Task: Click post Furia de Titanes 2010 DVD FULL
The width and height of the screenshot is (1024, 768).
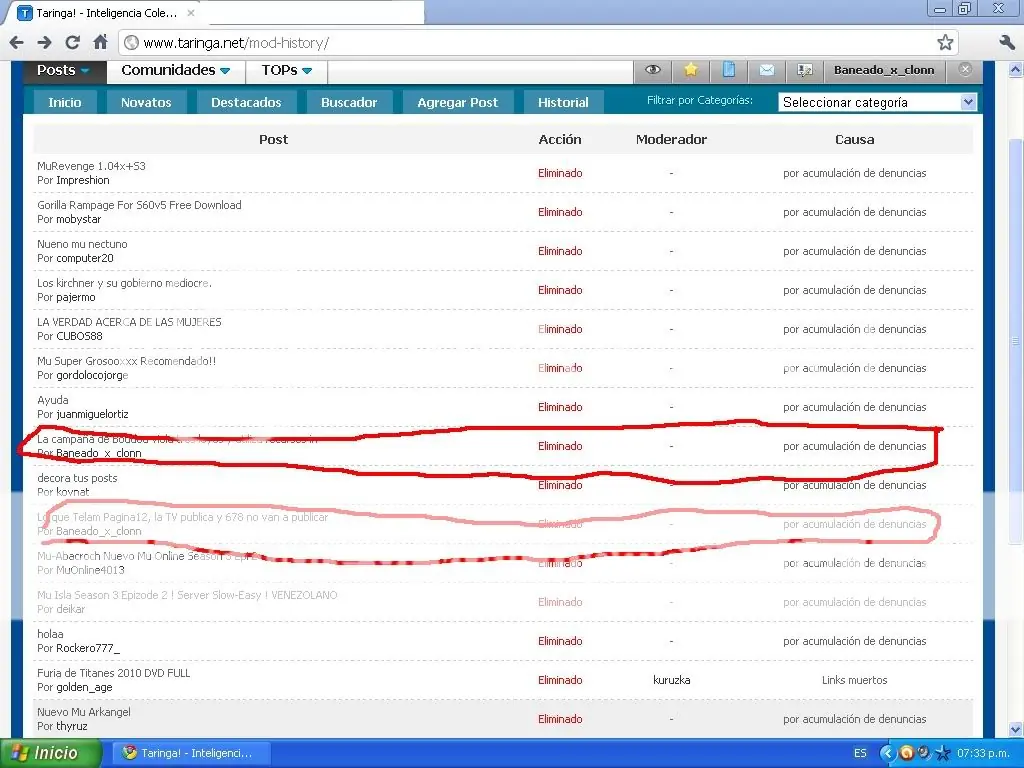Action: click(x=114, y=673)
